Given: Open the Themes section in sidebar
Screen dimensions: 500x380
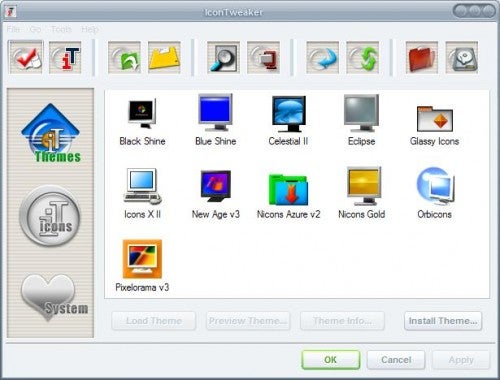Looking at the screenshot, I should [x=51, y=133].
